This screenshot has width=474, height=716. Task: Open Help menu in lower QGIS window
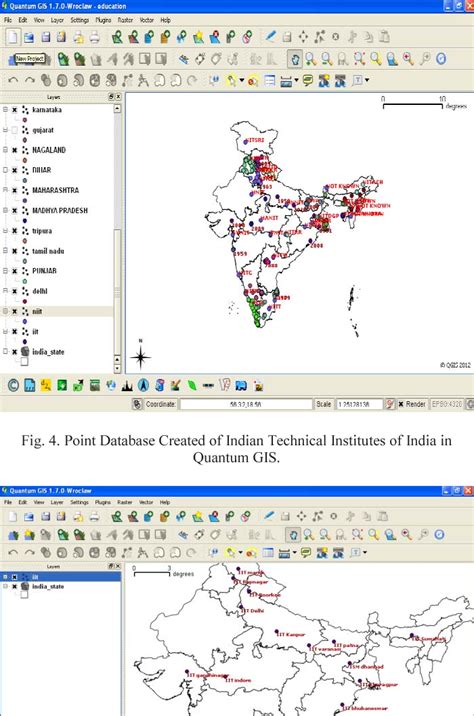click(164, 502)
